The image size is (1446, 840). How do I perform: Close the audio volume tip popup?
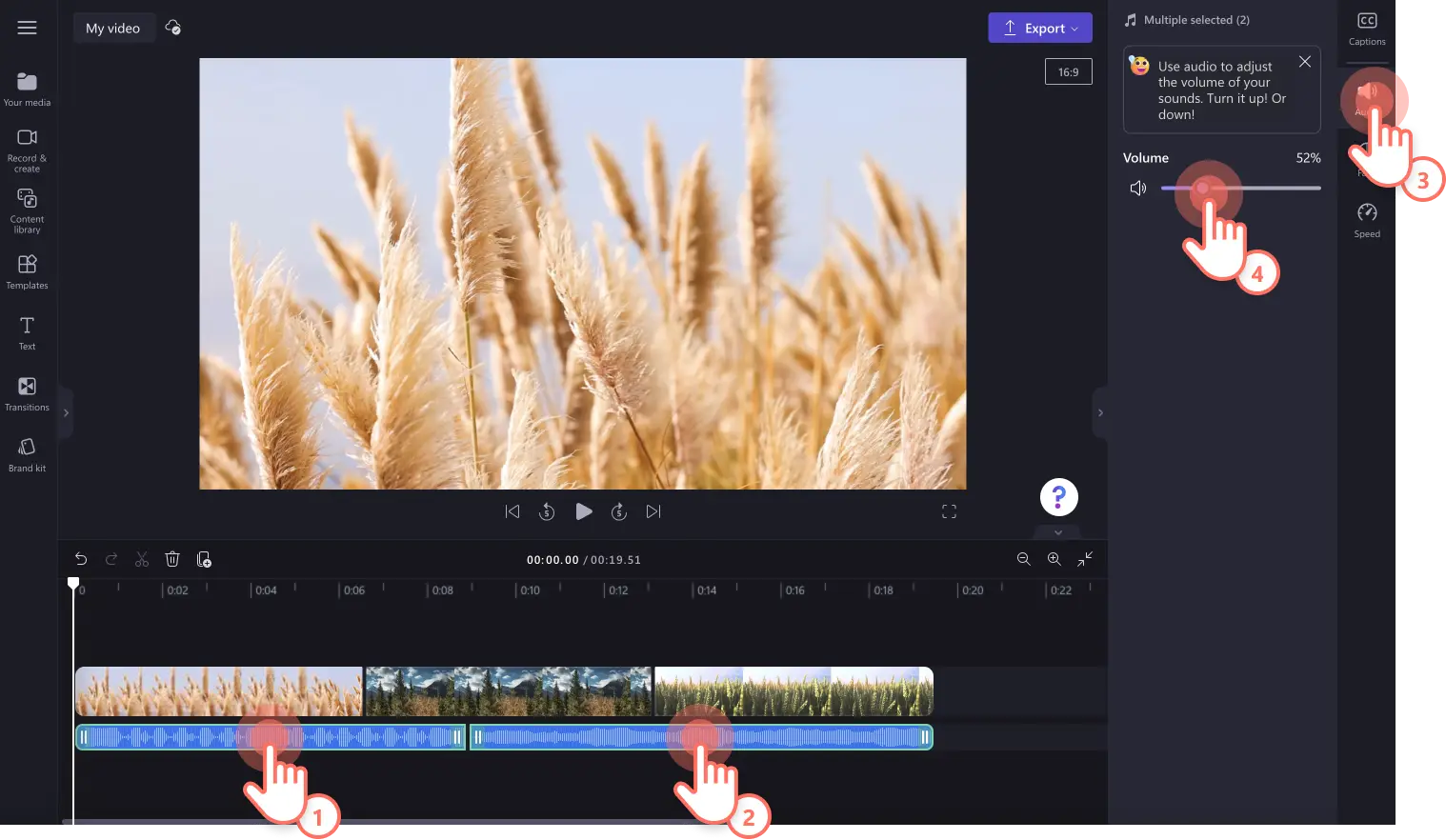(1305, 62)
